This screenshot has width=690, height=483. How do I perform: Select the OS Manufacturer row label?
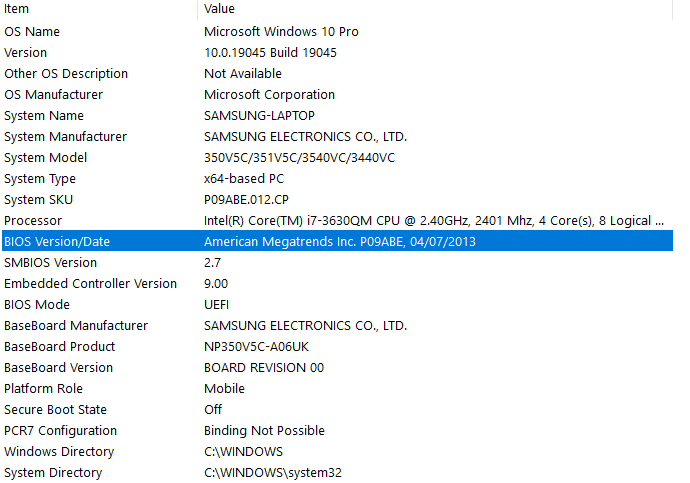coord(54,95)
